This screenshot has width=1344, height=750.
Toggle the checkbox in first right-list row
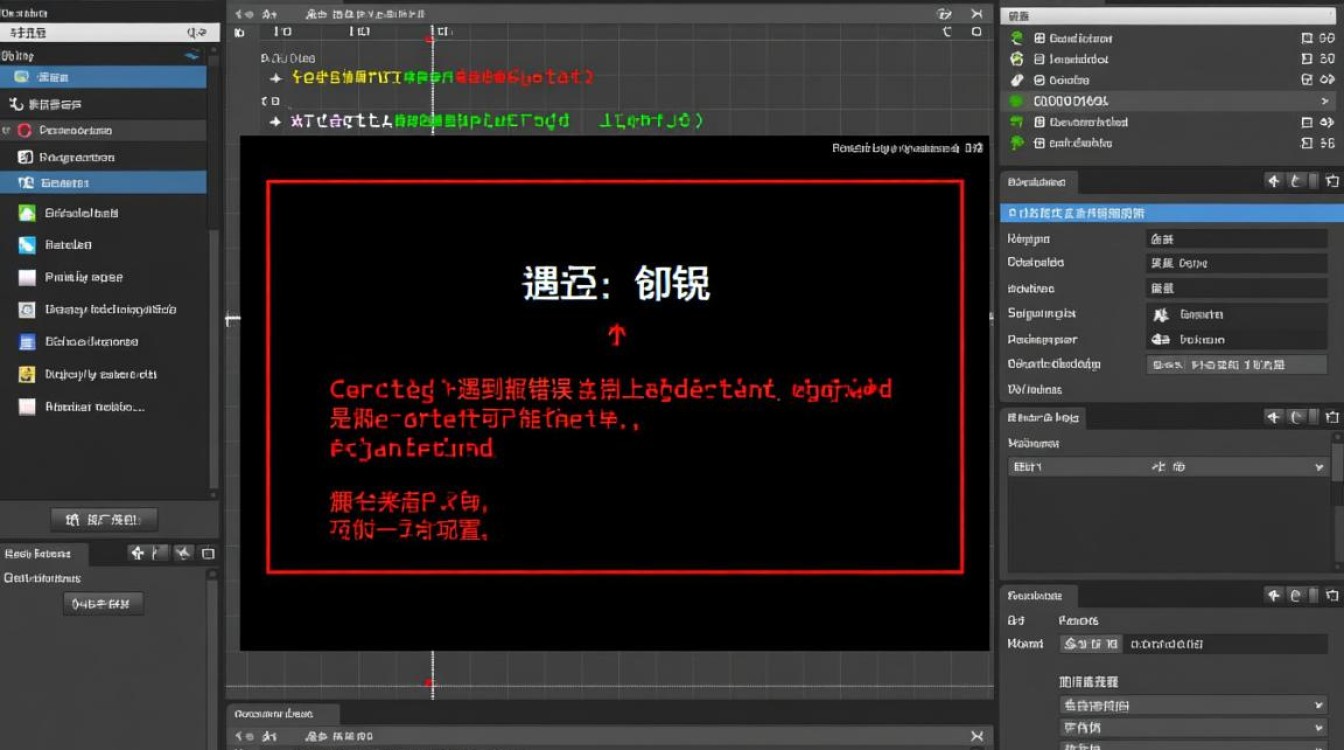[x=1306, y=38]
